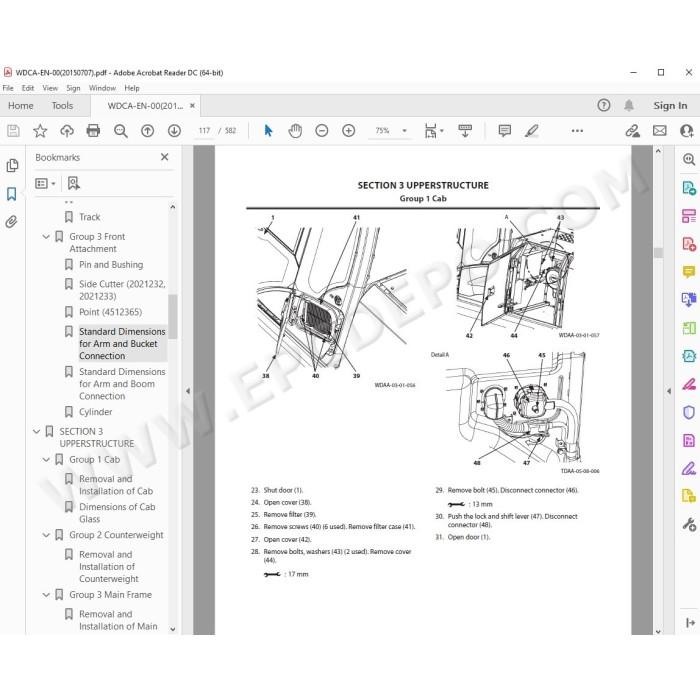Collapse Group 3 Main Frame bookmark
This screenshot has width=700, height=700.
[x=46, y=595]
